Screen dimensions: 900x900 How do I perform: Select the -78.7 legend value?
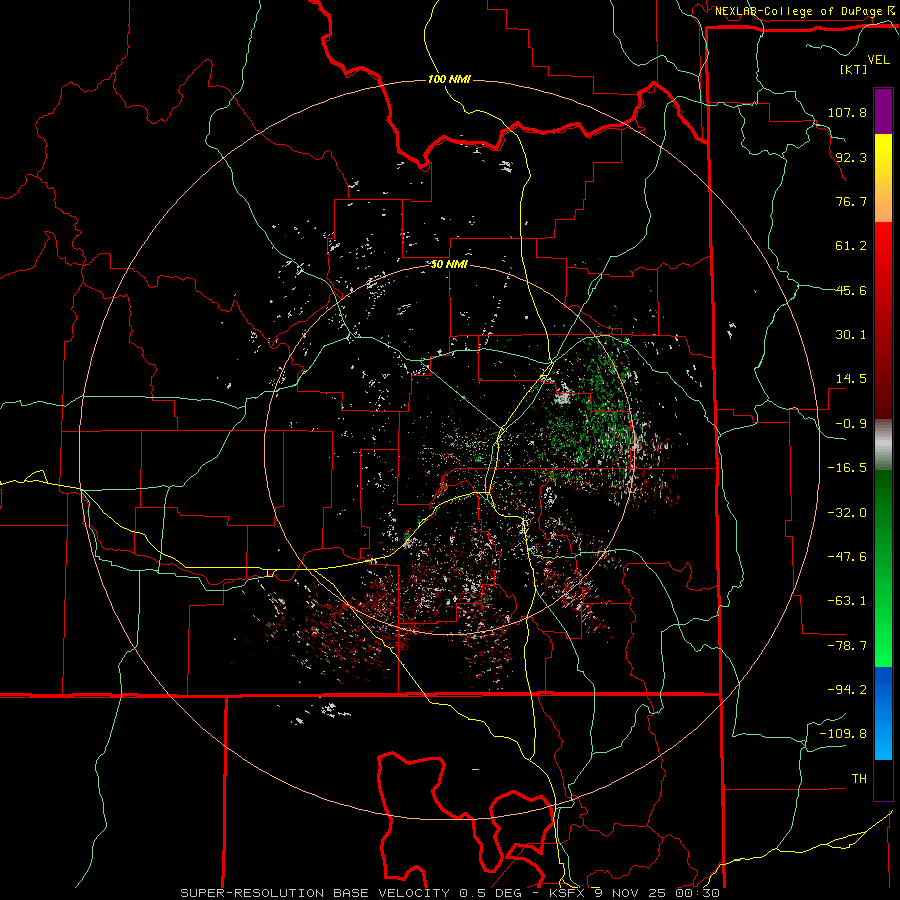pos(847,646)
